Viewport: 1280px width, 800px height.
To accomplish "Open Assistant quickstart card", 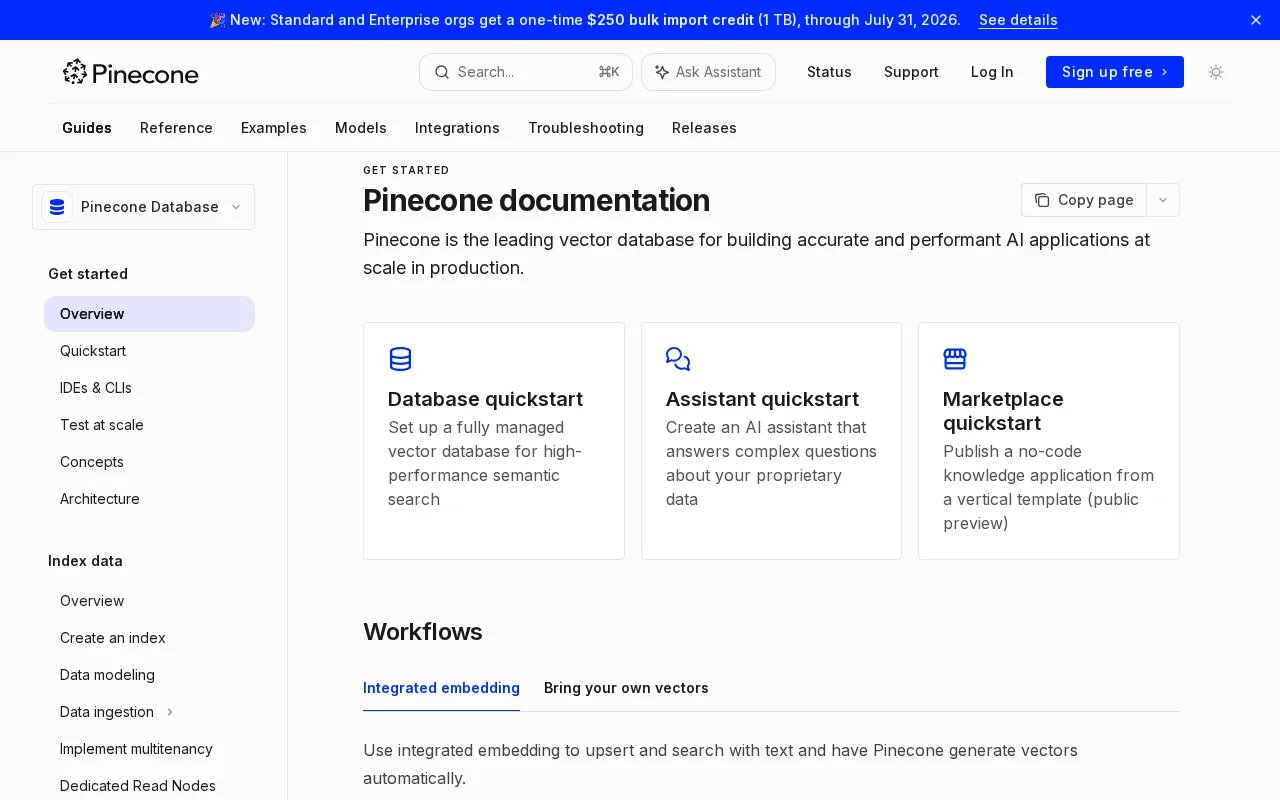I will [x=771, y=441].
